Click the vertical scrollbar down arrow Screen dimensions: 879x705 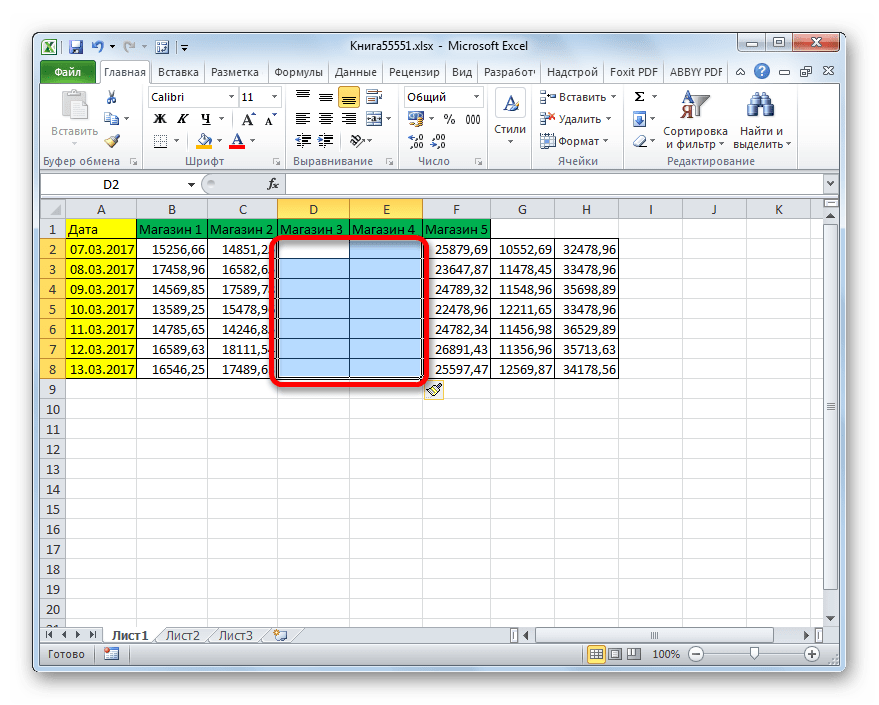point(830,618)
